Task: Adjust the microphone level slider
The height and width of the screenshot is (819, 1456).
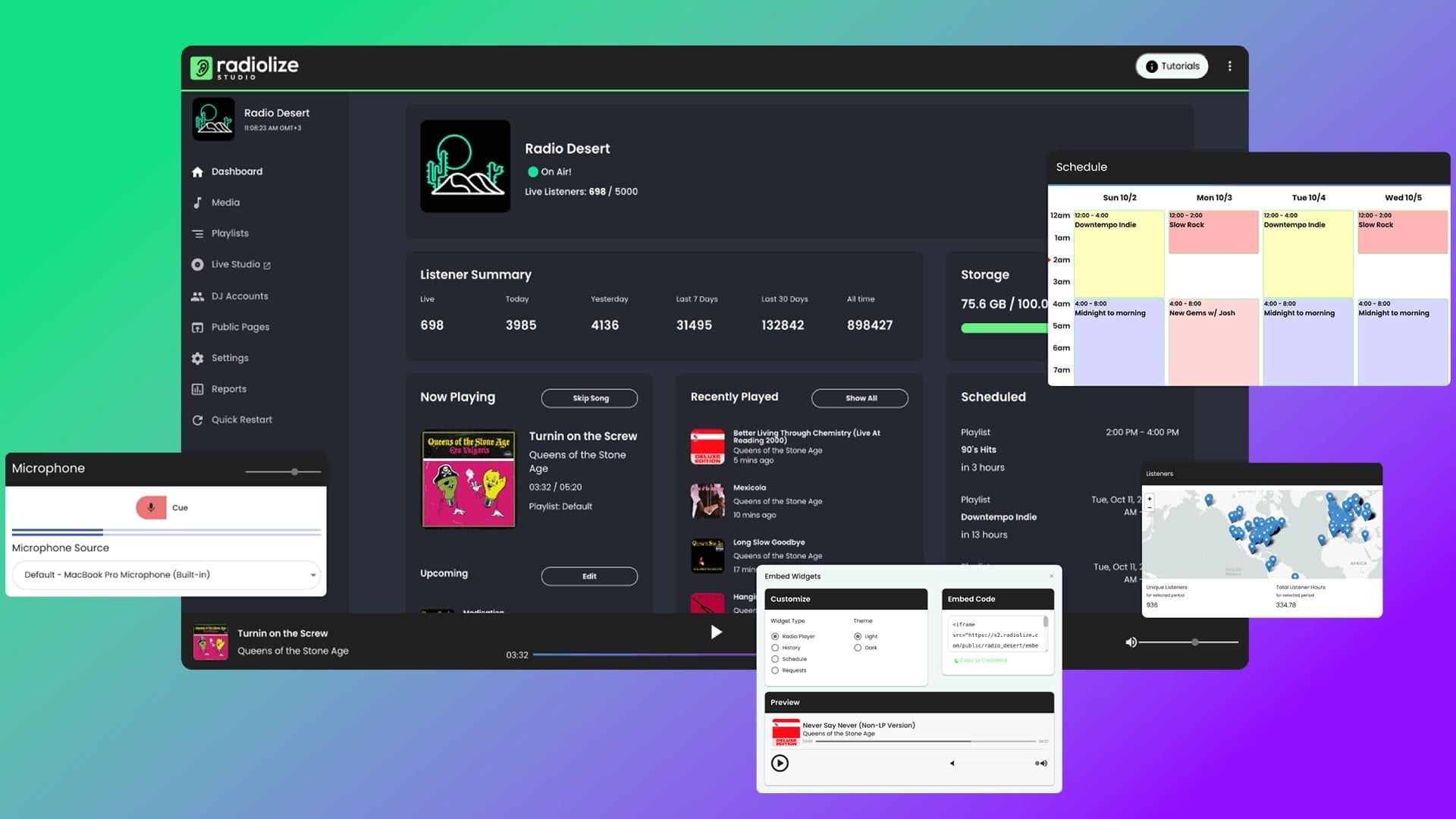Action: tap(293, 472)
